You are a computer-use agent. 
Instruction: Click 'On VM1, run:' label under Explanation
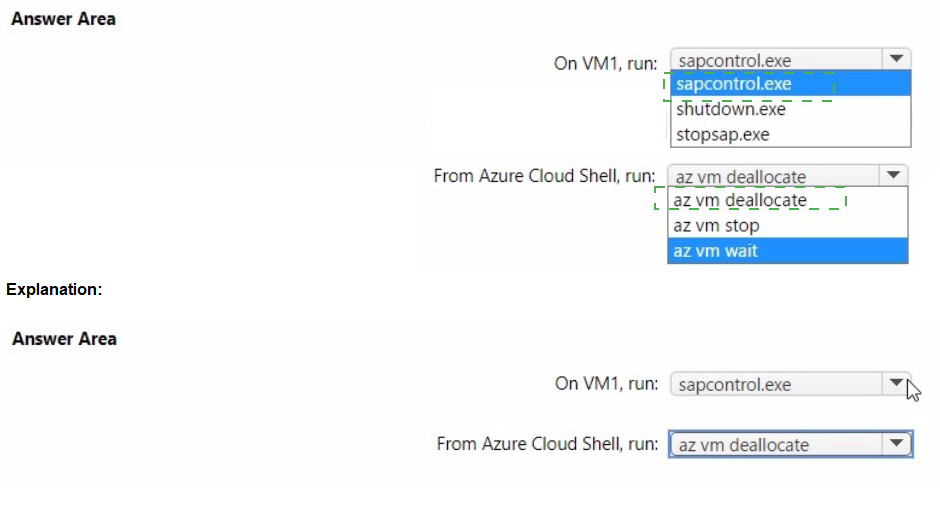pos(606,384)
